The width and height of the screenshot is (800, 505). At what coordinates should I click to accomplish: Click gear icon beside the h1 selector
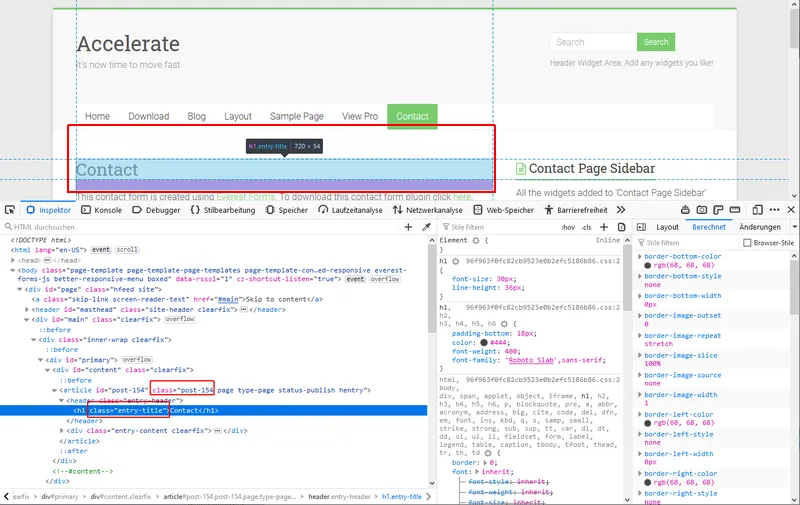tap(456, 261)
